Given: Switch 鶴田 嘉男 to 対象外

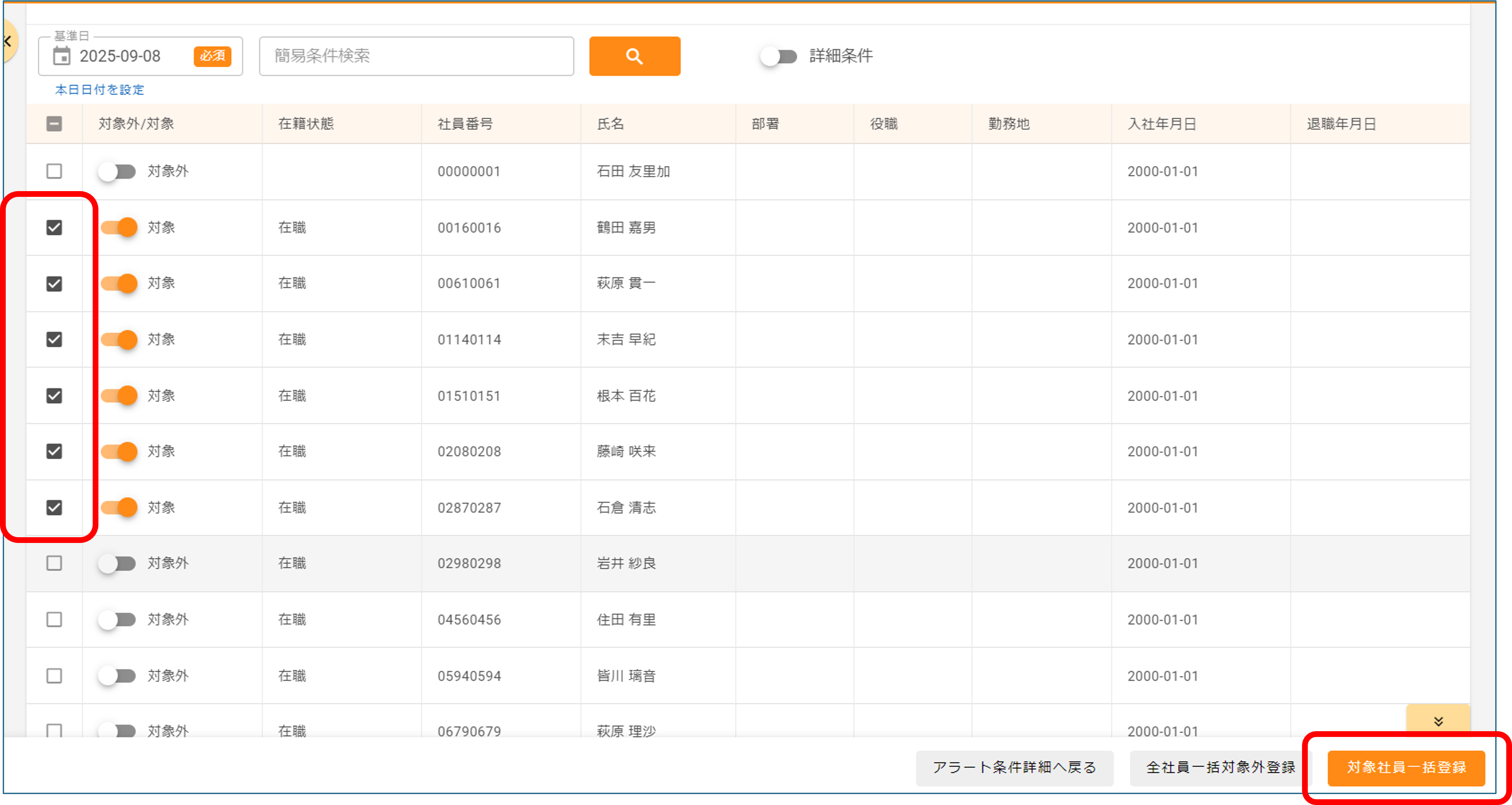Looking at the screenshot, I should pyautogui.click(x=117, y=227).
